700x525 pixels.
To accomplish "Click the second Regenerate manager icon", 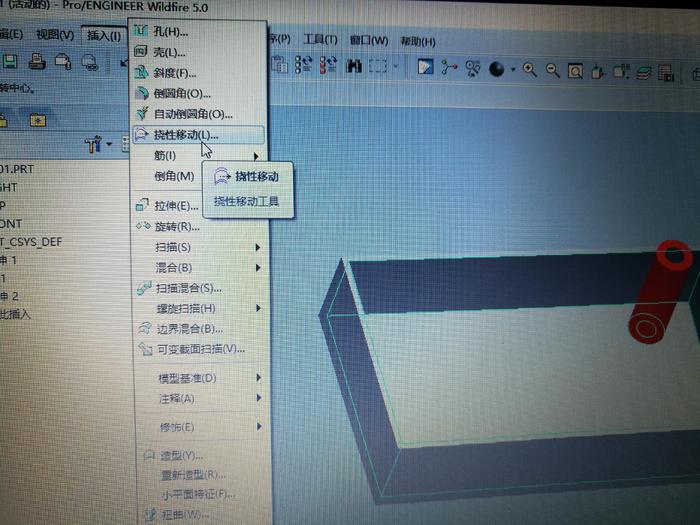I will pos(329,65).
